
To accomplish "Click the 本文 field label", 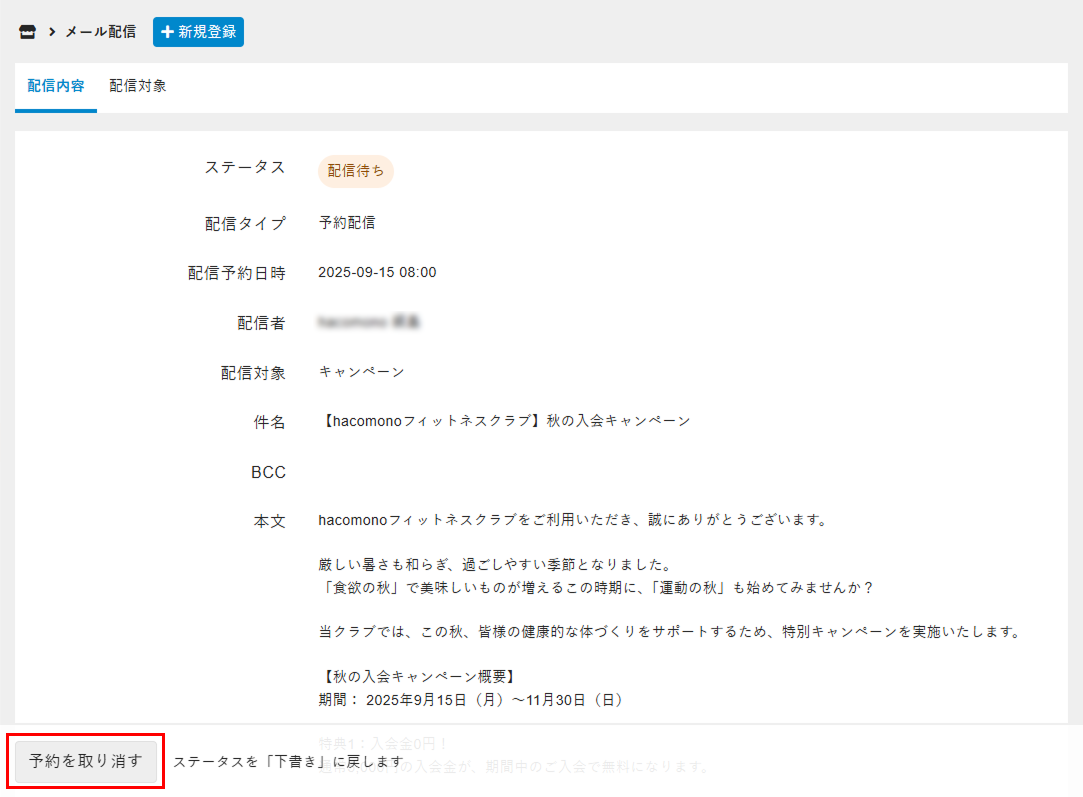I will pos(269,521).
